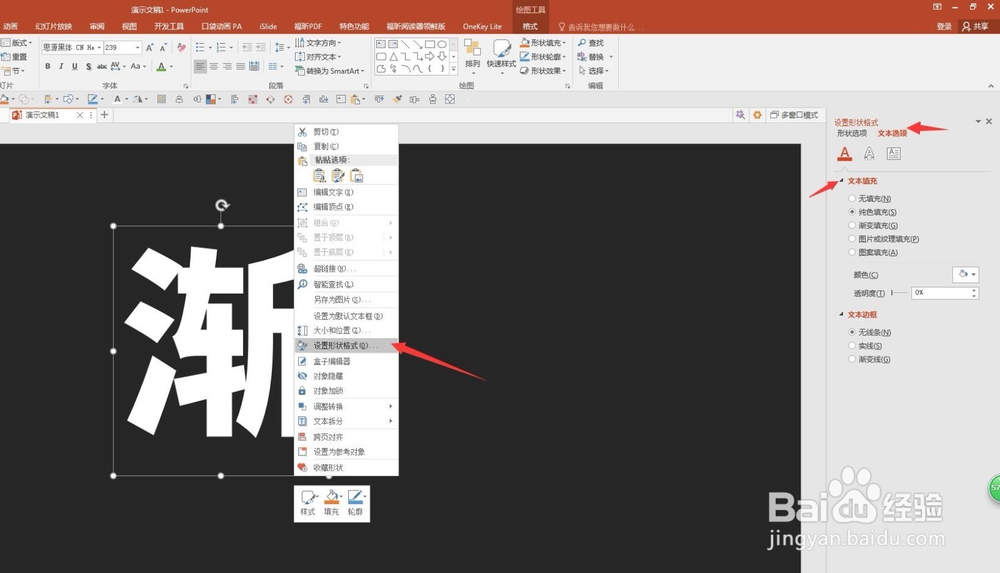Switch to Shape Options (形状选项) tab
The height and width of the screenshot is (573, 1000).
852,133
